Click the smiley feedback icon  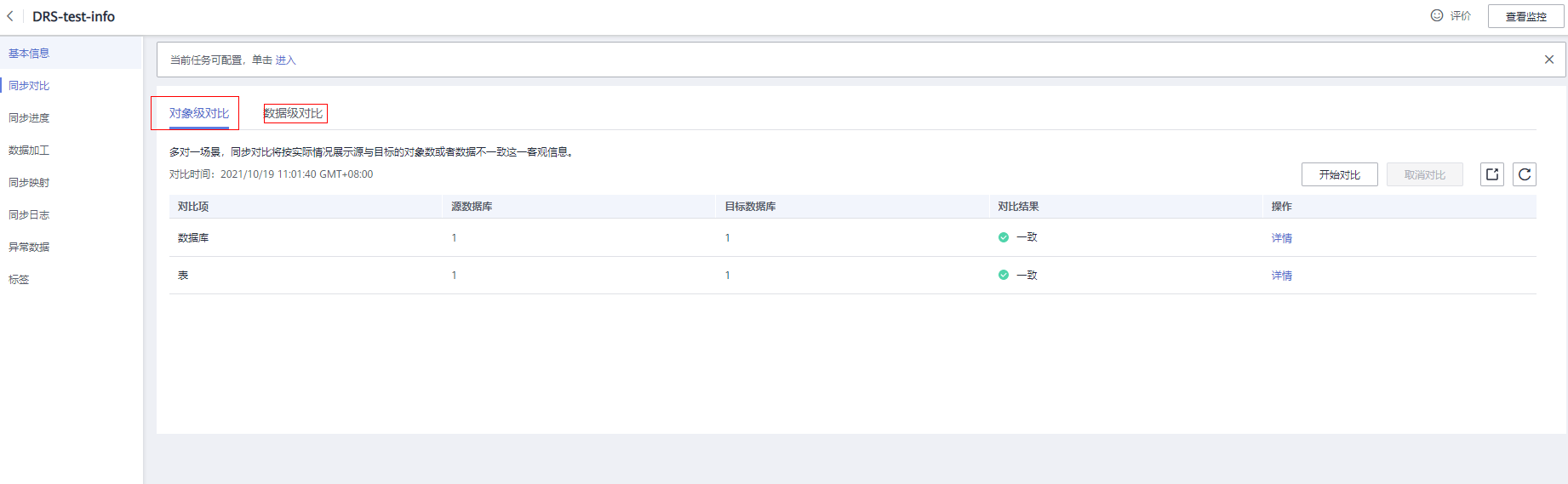(x=1437, y=15)
